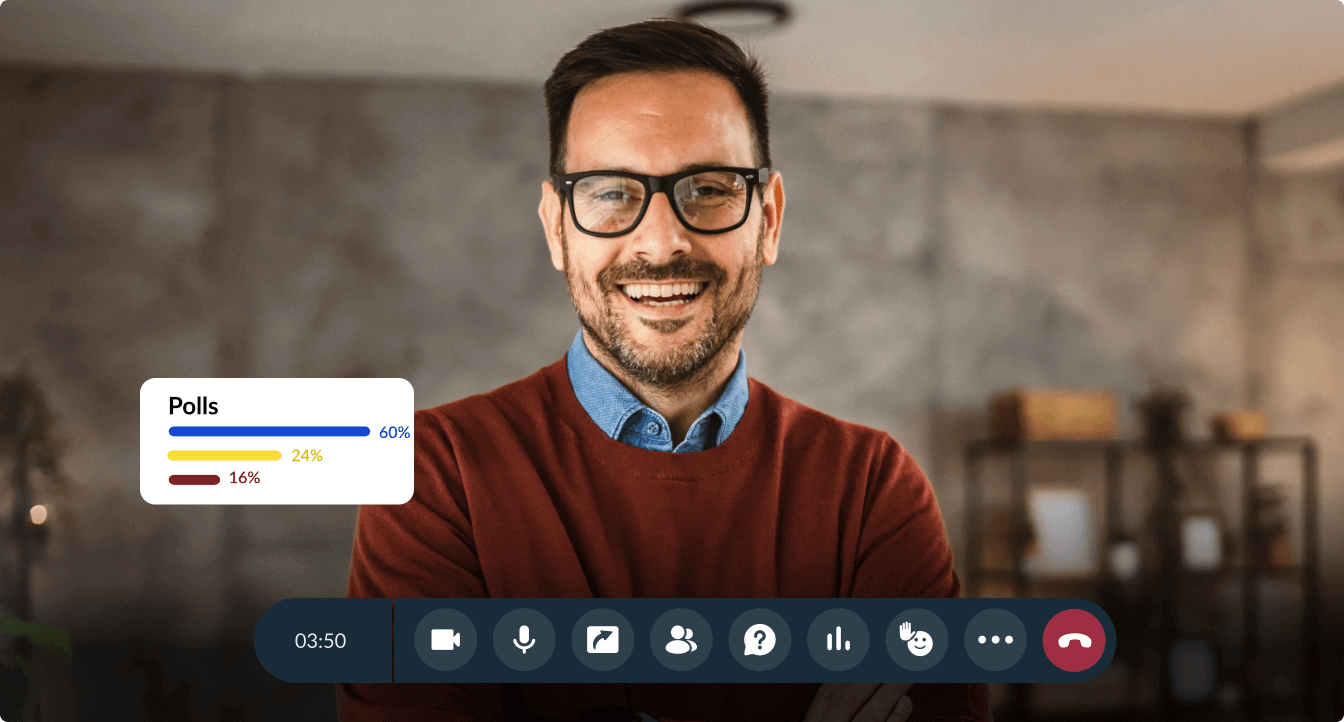Select the blue poll progress bar
The image size is (1344, 722).
tap(269, 432)
